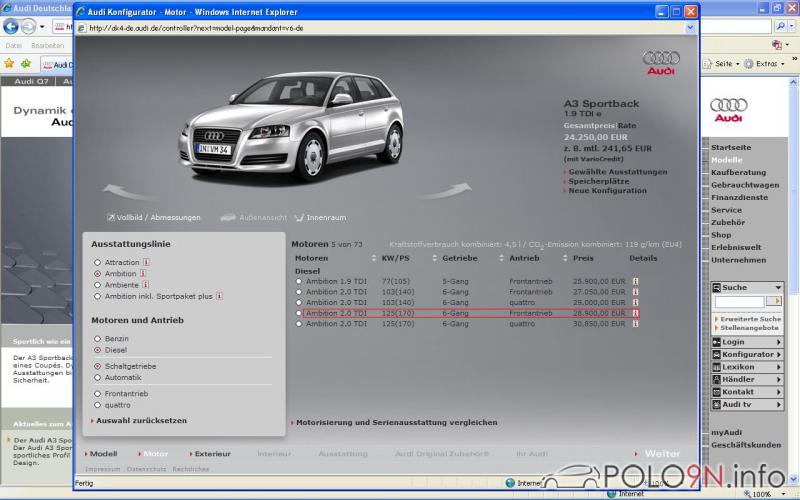Select Automatik transmission

tap(97, 378)
